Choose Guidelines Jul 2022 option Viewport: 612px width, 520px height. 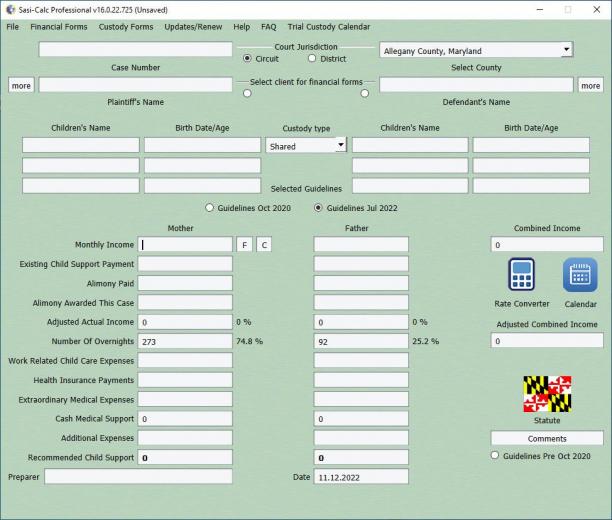[x=318, y=208]
